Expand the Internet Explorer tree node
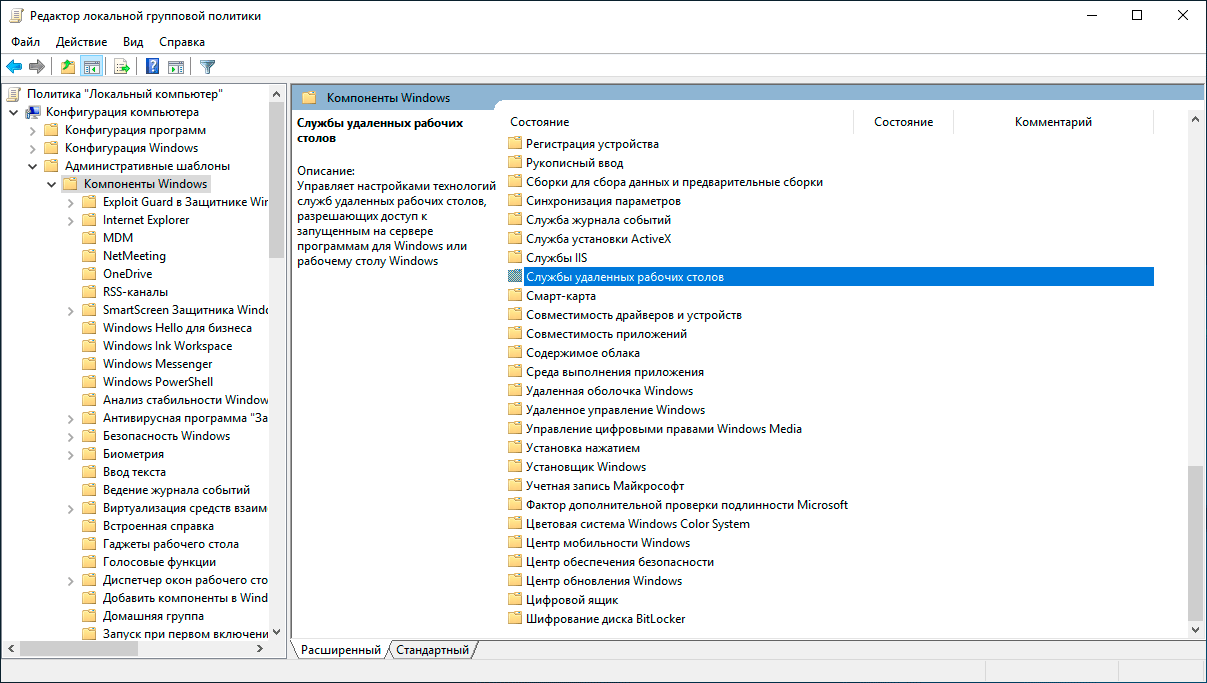1207x683 pixels. (70, 220)
